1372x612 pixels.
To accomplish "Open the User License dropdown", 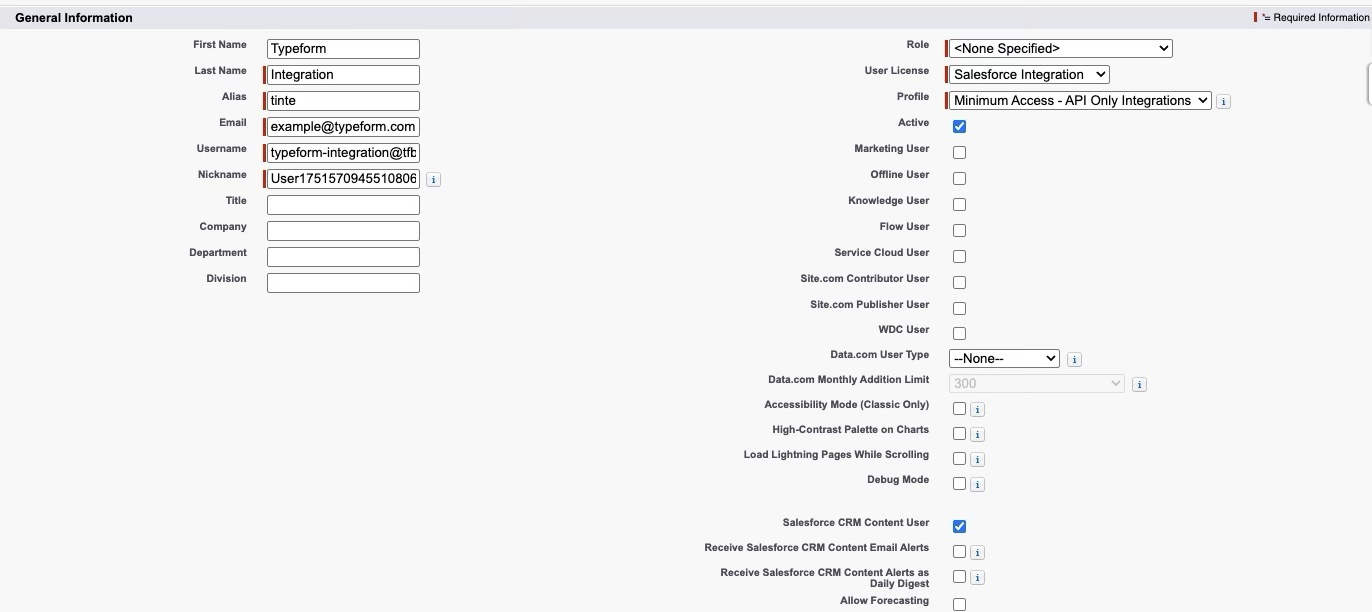I will (x=1029, y=75).
